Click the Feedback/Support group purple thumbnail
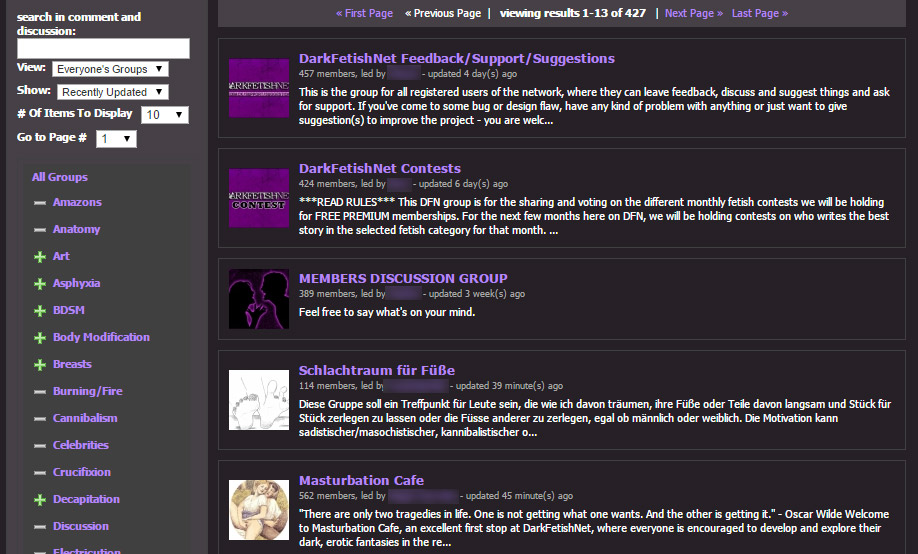 click(259, 88)
